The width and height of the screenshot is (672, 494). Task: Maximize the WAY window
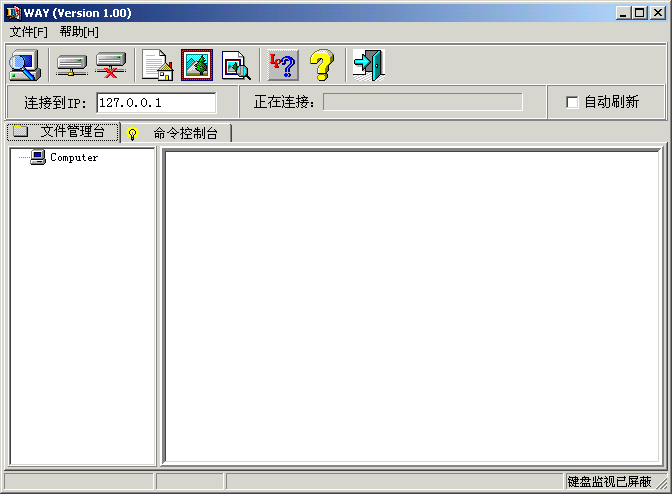point(640,13)
